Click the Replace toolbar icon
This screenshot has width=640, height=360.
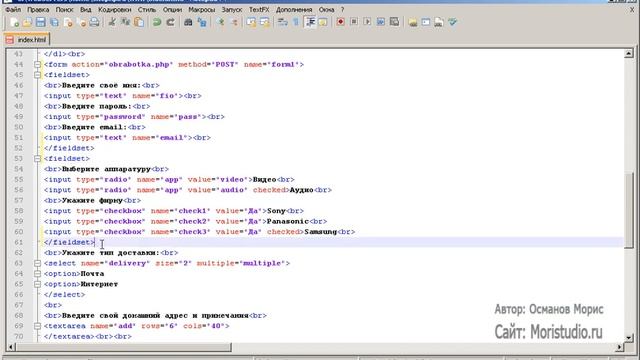202,22
